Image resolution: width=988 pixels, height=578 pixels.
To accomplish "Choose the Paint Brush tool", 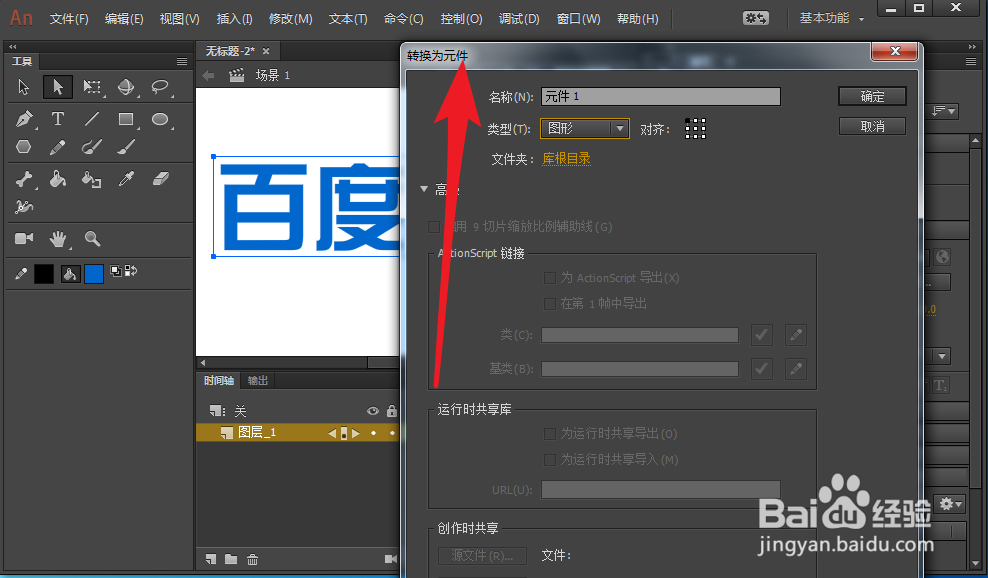I will (92, 147).
